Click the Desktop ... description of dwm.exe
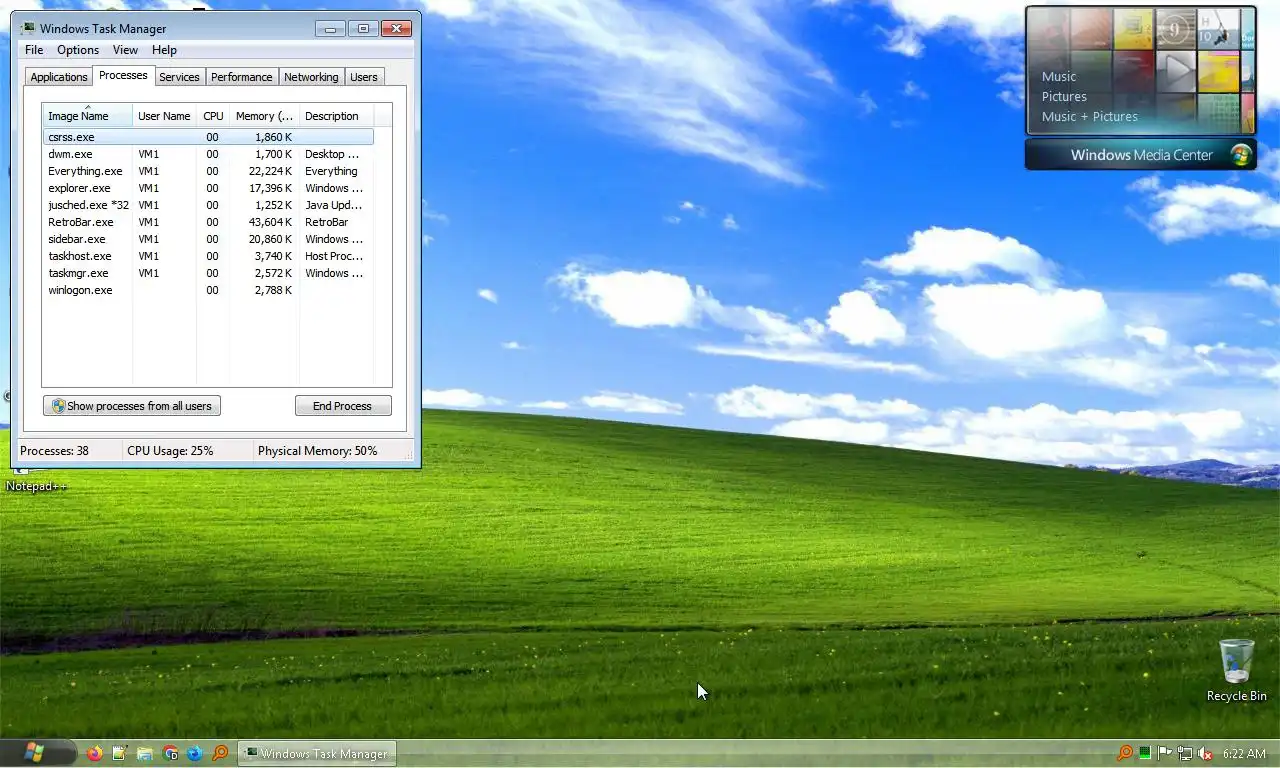1280x768 pixels. coord(332,154)
